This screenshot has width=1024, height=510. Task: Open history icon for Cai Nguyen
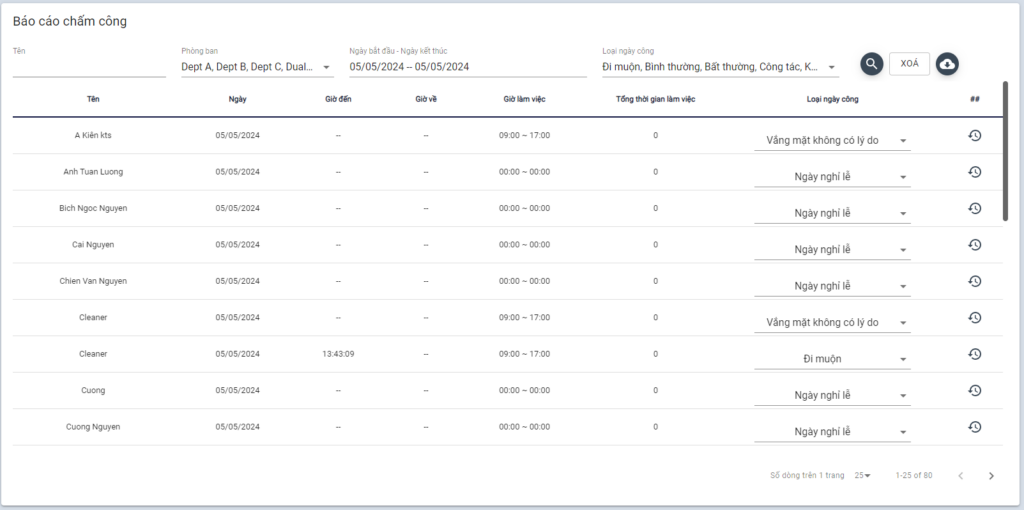coord(974,245)
